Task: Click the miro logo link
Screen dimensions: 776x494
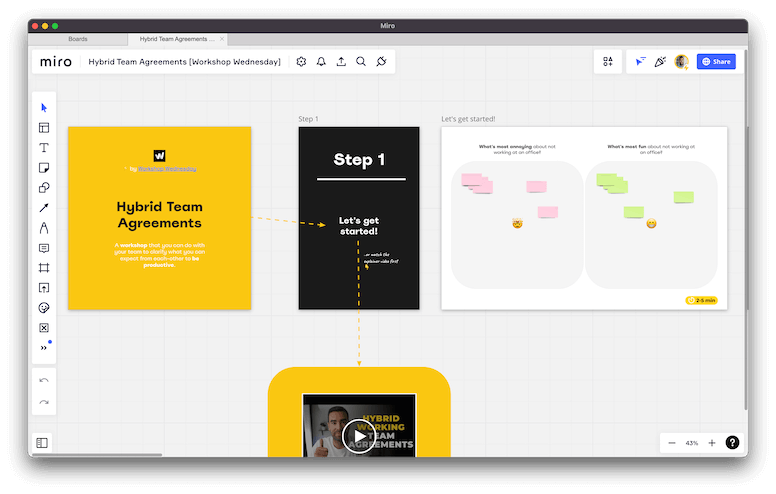Action: tap(56, 62)
